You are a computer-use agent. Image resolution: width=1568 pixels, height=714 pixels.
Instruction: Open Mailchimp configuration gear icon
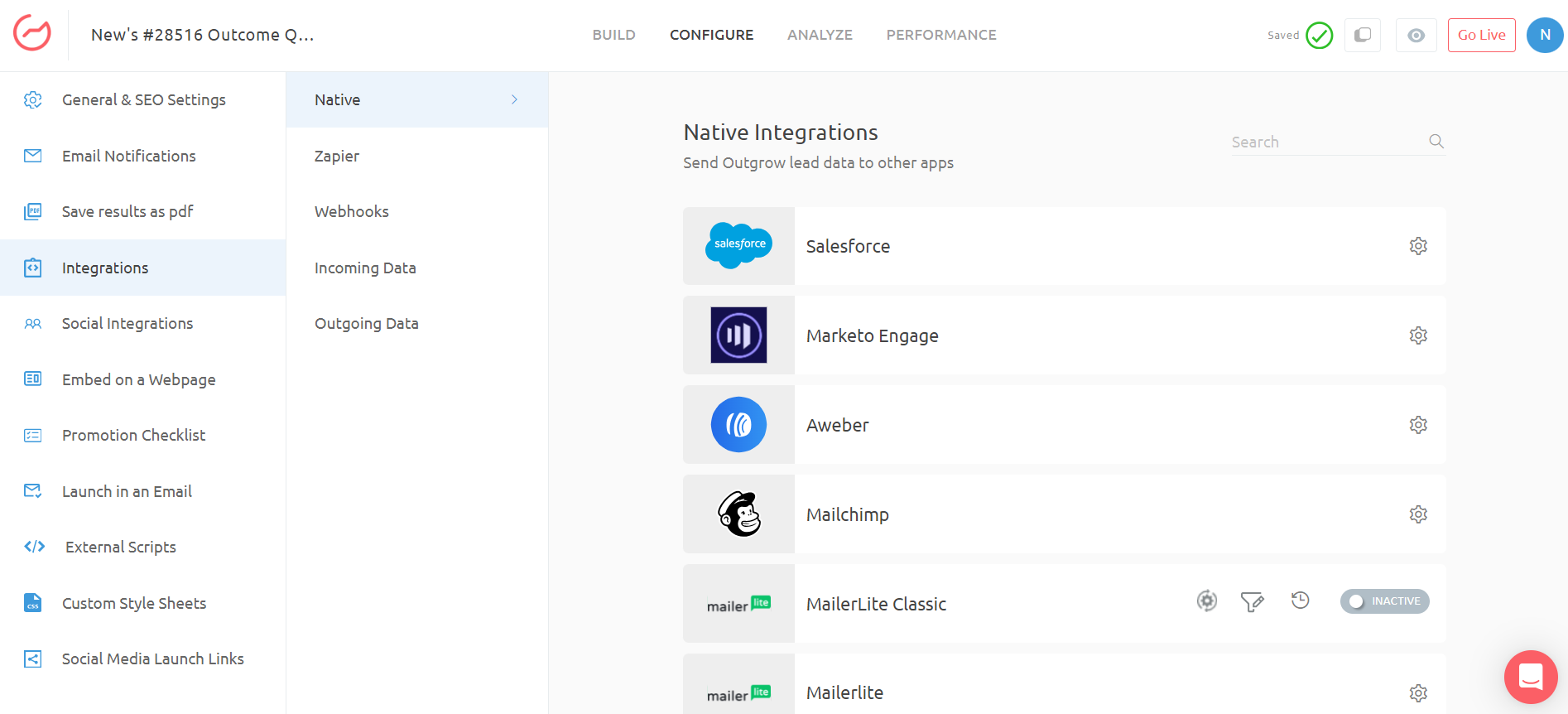pyautogui.click(x=1418, y=514)
